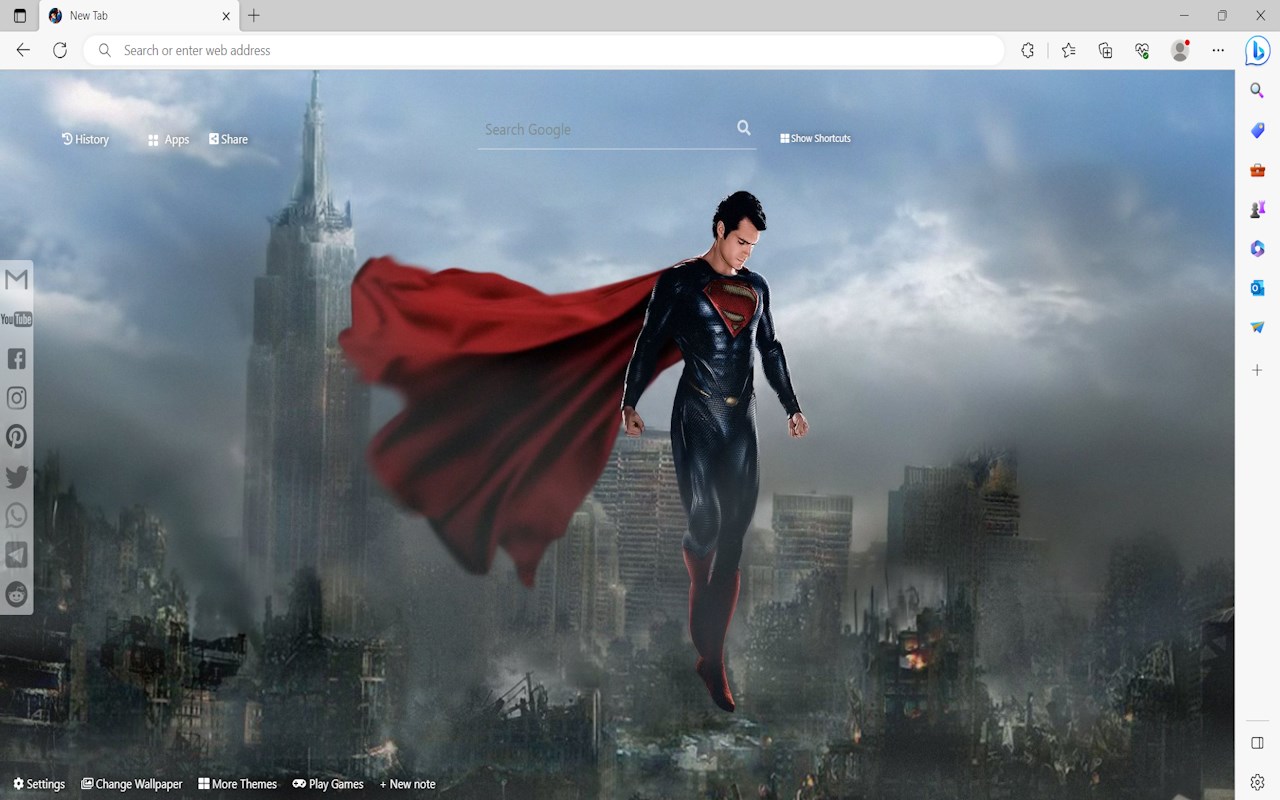Open the Settings and more ellipsis menu
Screen dimensions: 1280x800
[x=1218, y=50]
